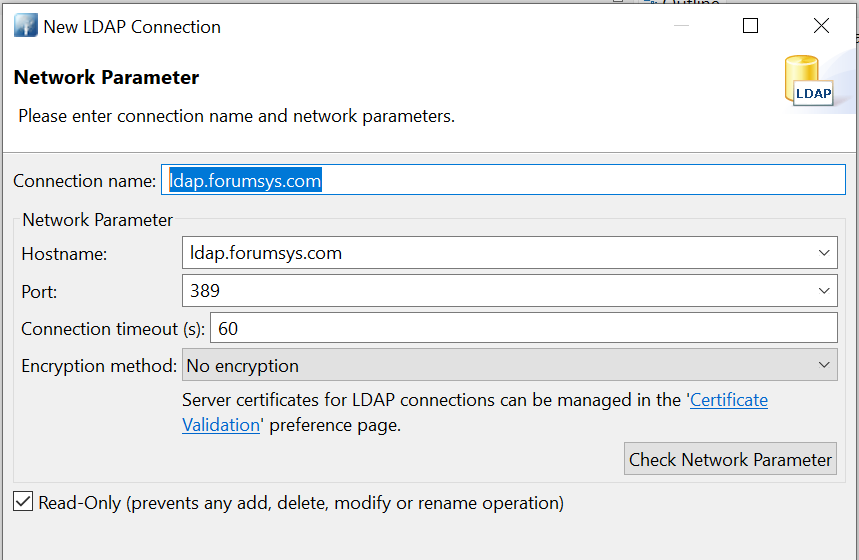Image resolution: width=859 pixels, height=560 pixels.
Task: Click the "Encryption method:" label
Action: (99, 366)
